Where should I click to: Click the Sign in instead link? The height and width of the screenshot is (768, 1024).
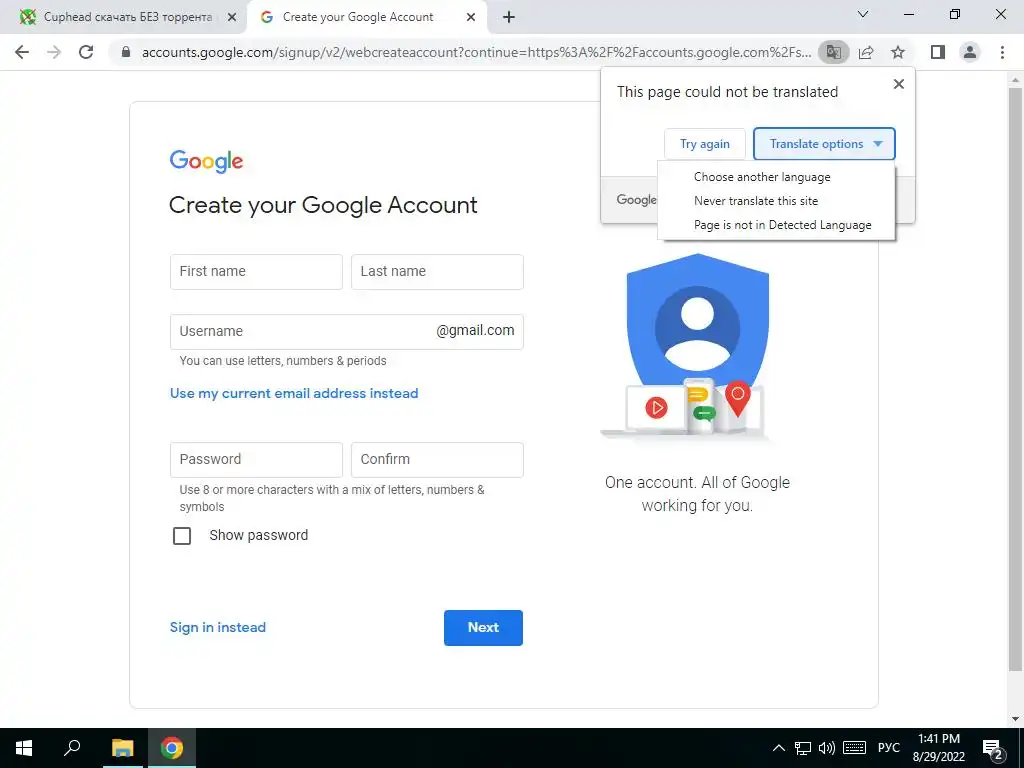coord(217,628)
